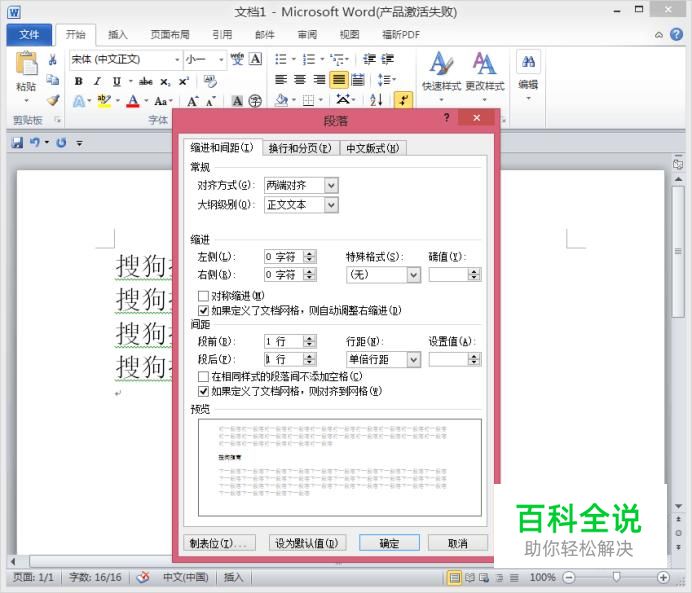
Task: Switch to the Insert ribbon tab
Action: coord(117,34)
